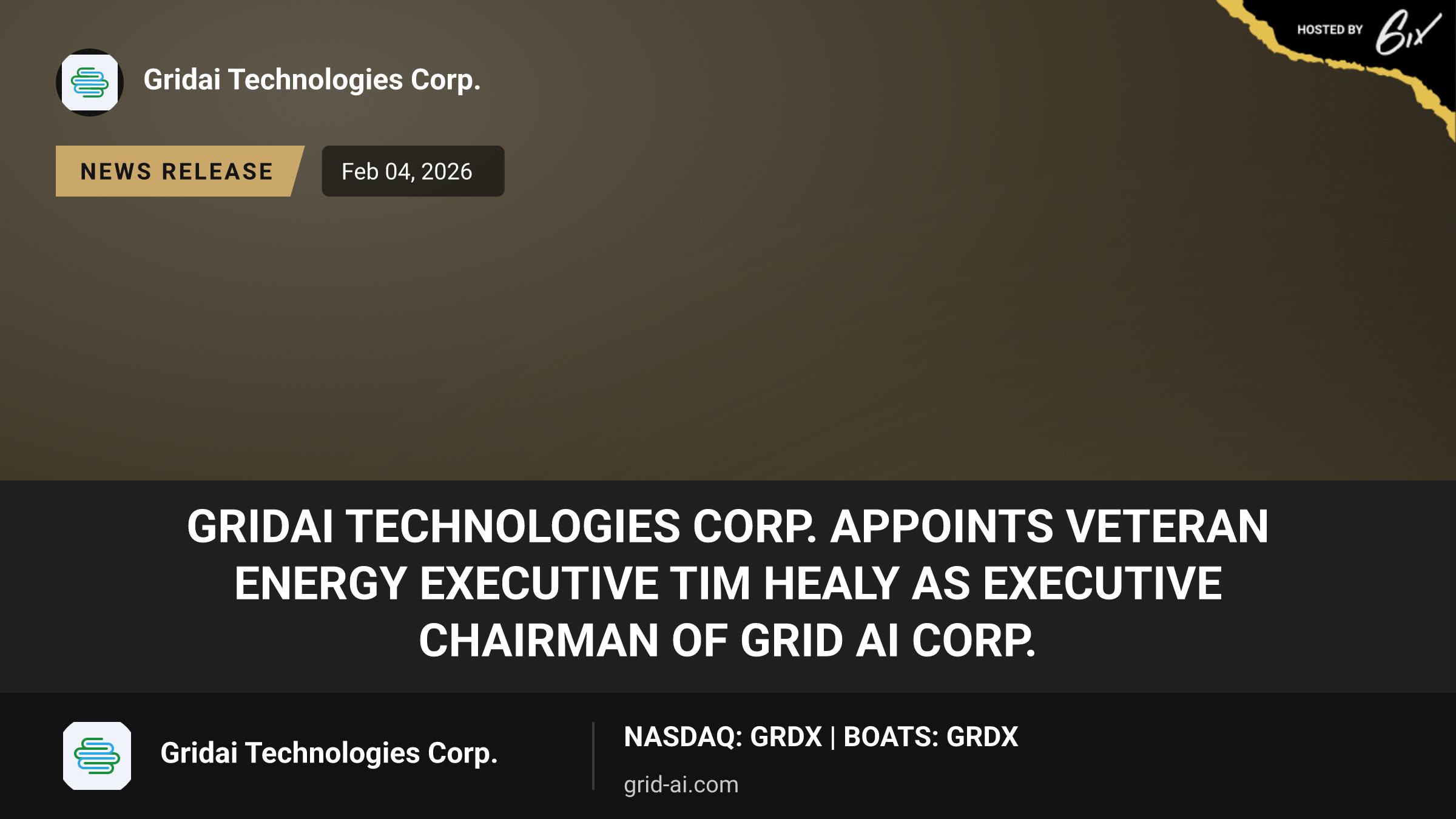Click the pipe separator between tickers
Viewport: 1456px width, 819px height.
[833, 737]
